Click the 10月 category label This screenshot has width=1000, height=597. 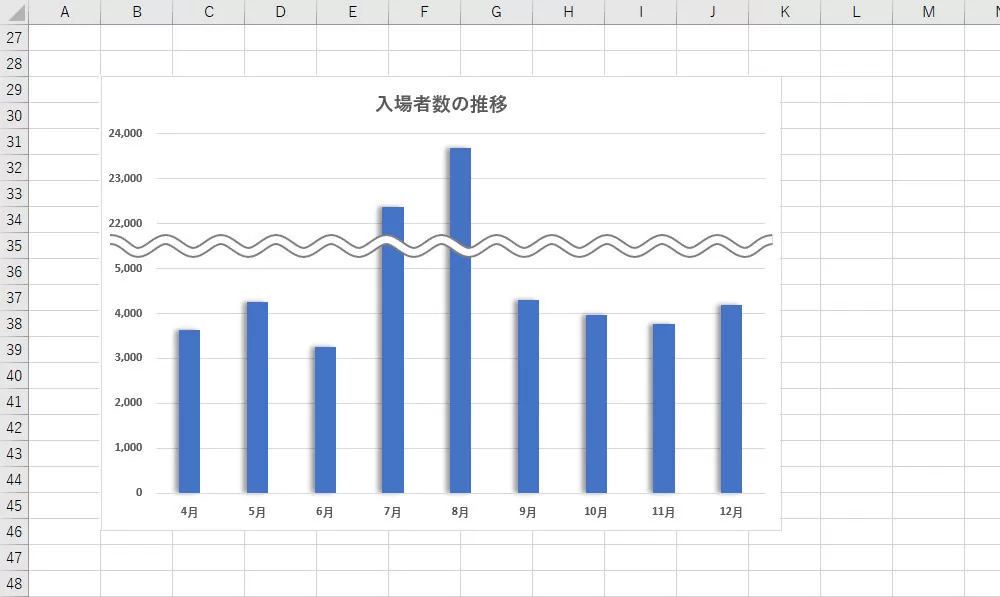pyautogui.click(x=596, y=512)
